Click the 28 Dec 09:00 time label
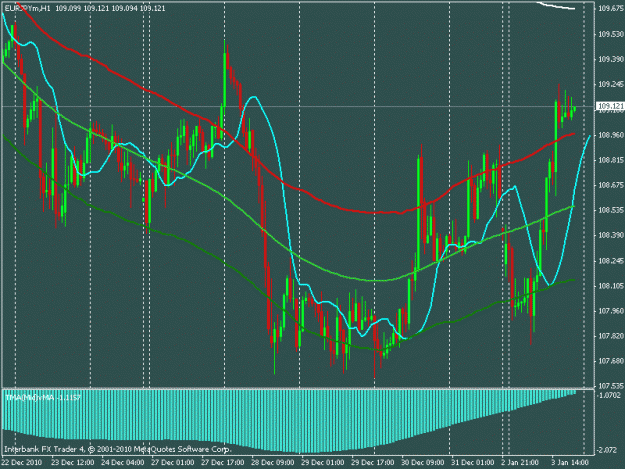This screenshot has width=625, height=469. point(273,463)
